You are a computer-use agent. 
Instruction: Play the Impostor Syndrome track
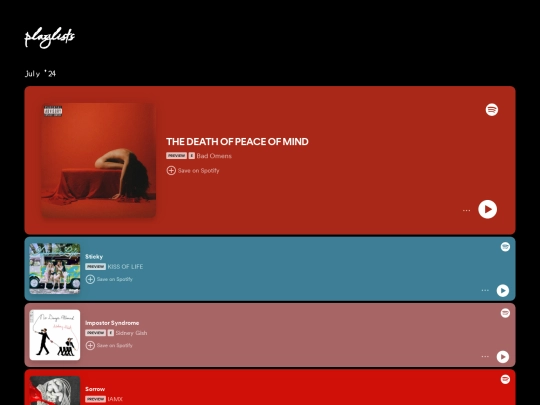[502, 356]
